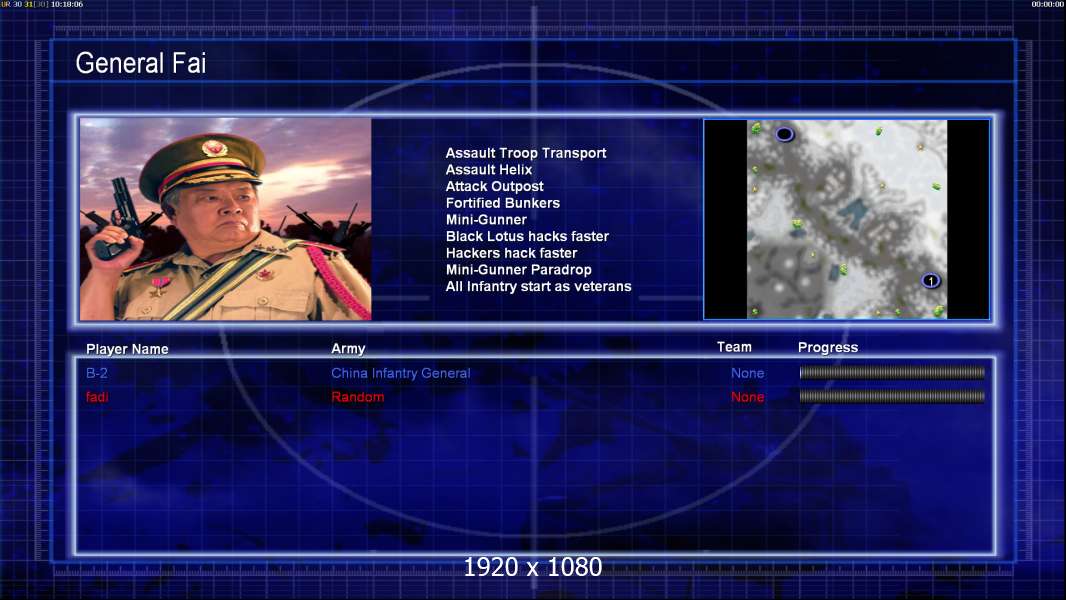The height and width of the screenshot is (600, 1066).
Task: Click 'Hackers hack faster' text
Action: point(511,253)
